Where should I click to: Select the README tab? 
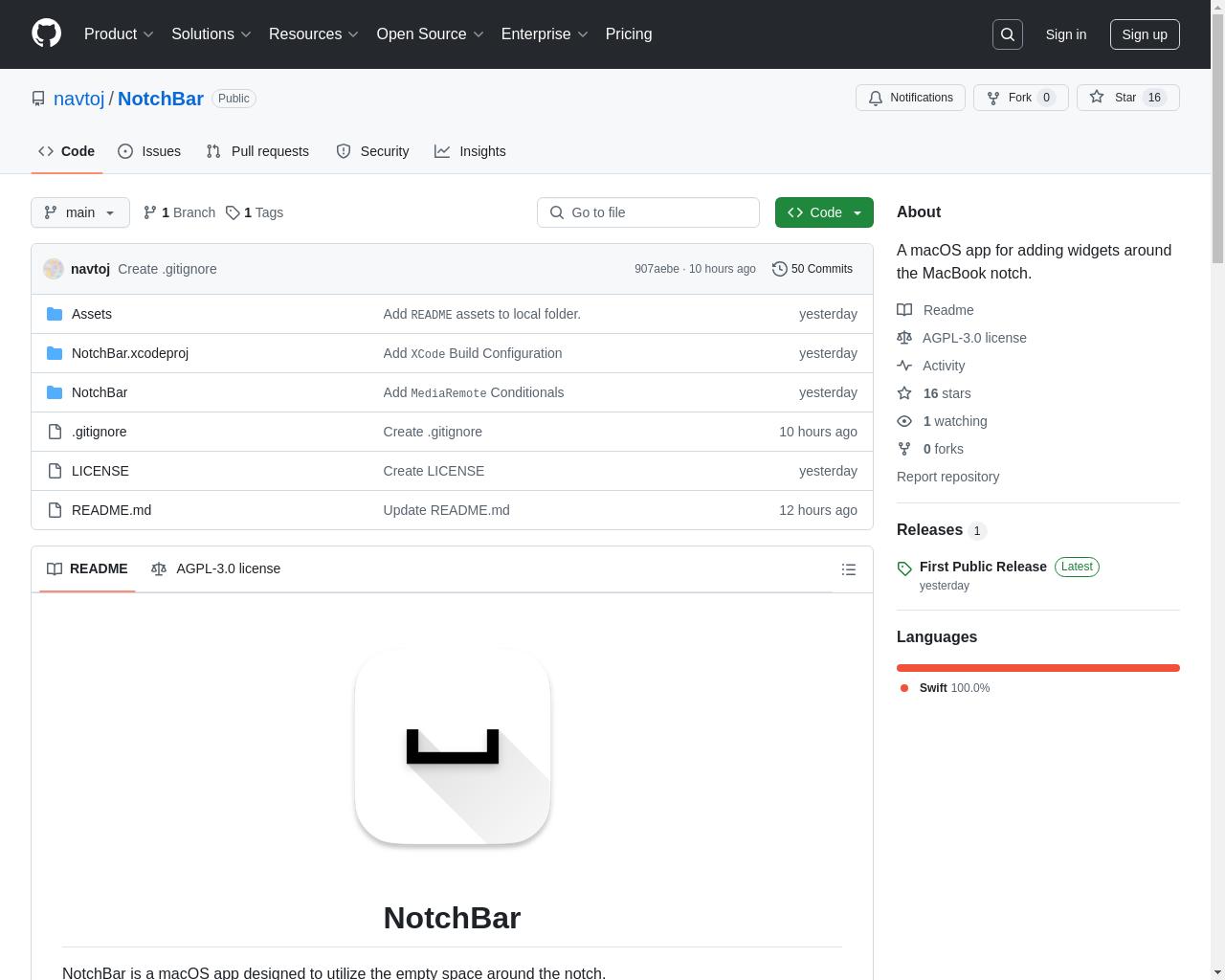(87, 568)
